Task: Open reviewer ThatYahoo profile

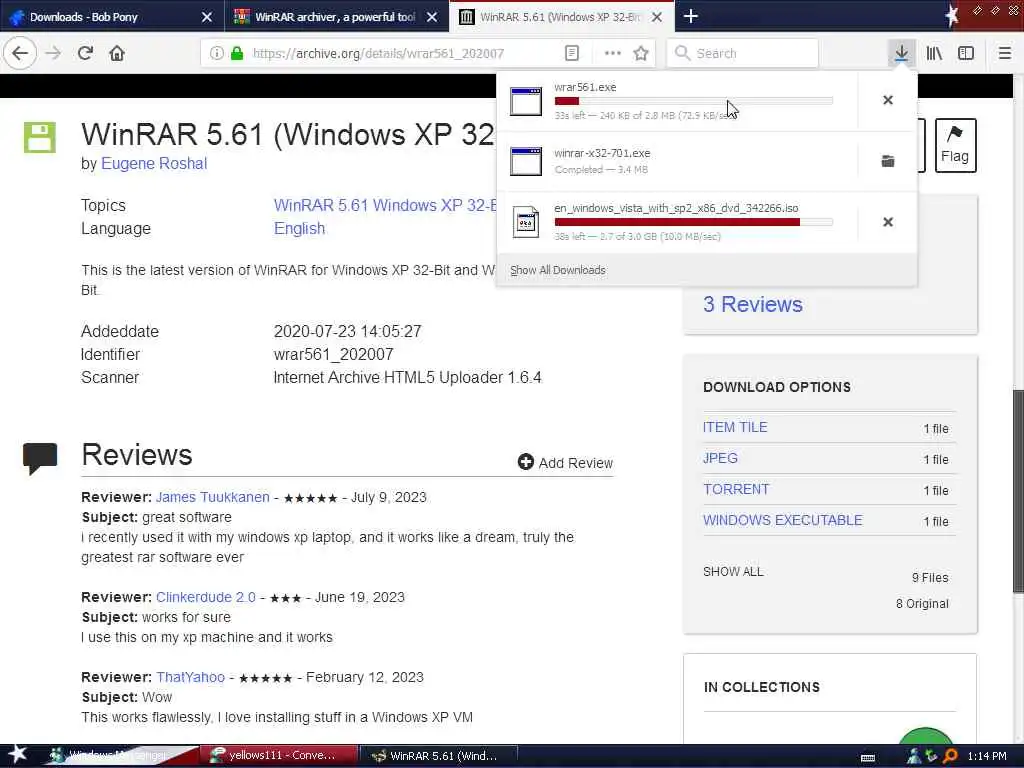Action: coord(190,677)
